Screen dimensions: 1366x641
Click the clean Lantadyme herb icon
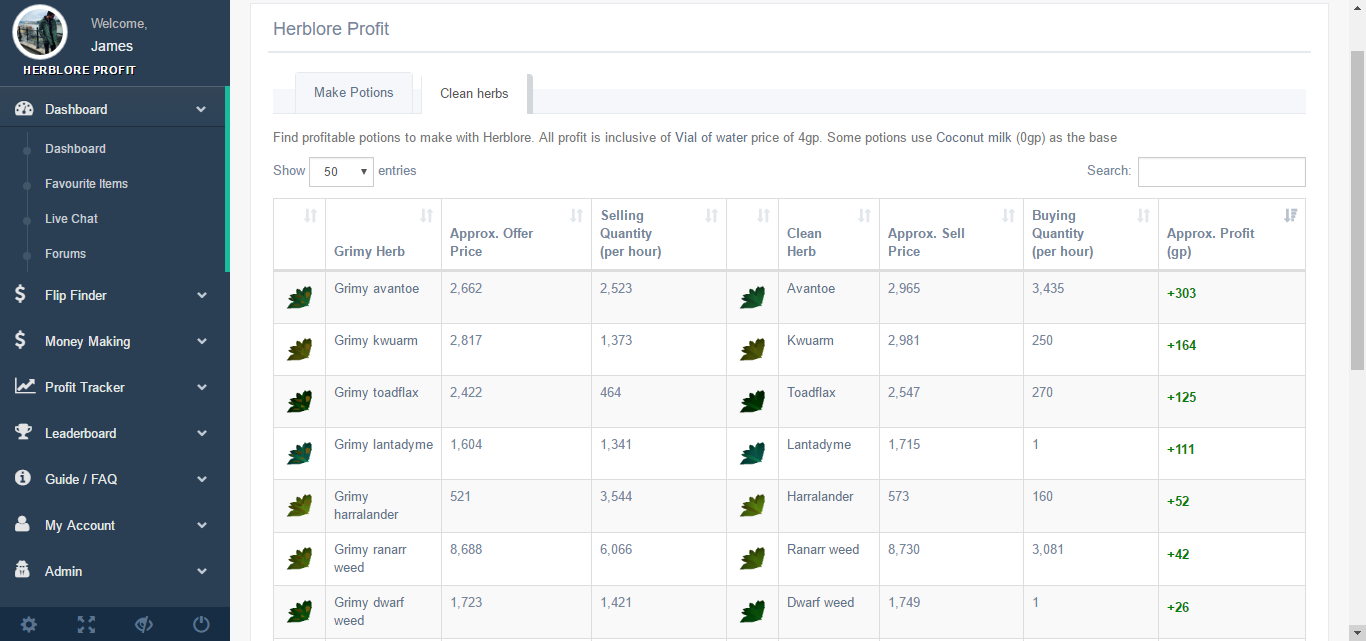(x=752, y=454)
